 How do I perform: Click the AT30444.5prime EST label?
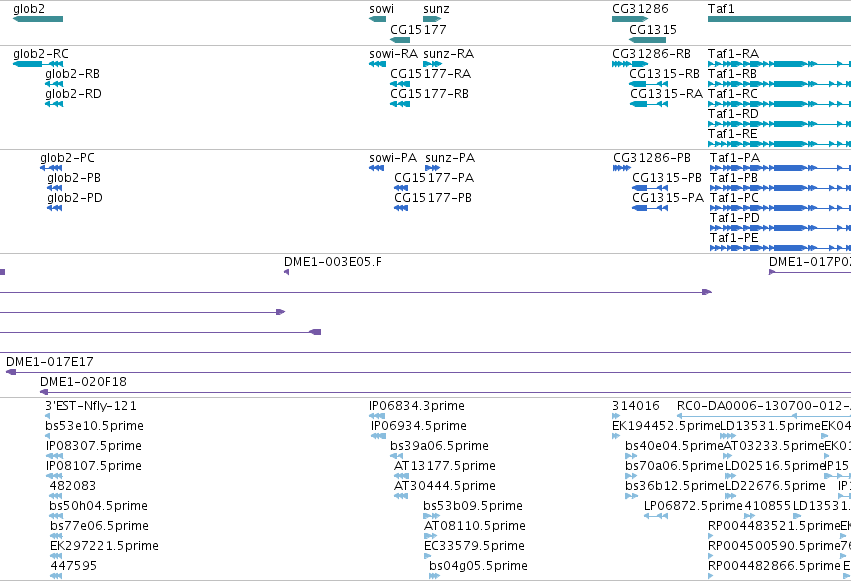coord(445,486)
